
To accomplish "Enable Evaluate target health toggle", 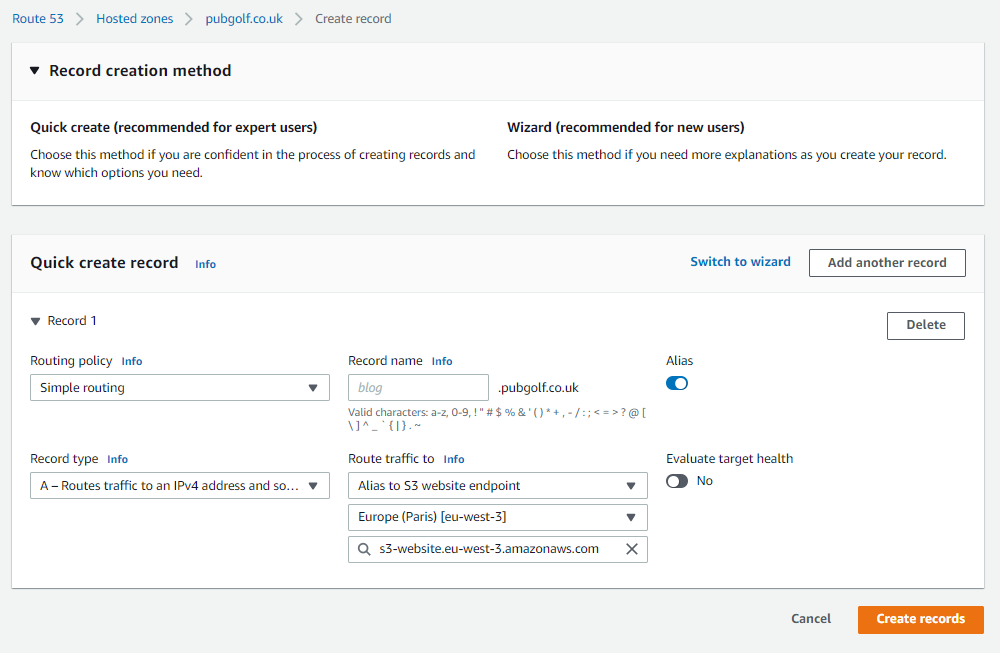I will 677,481.
